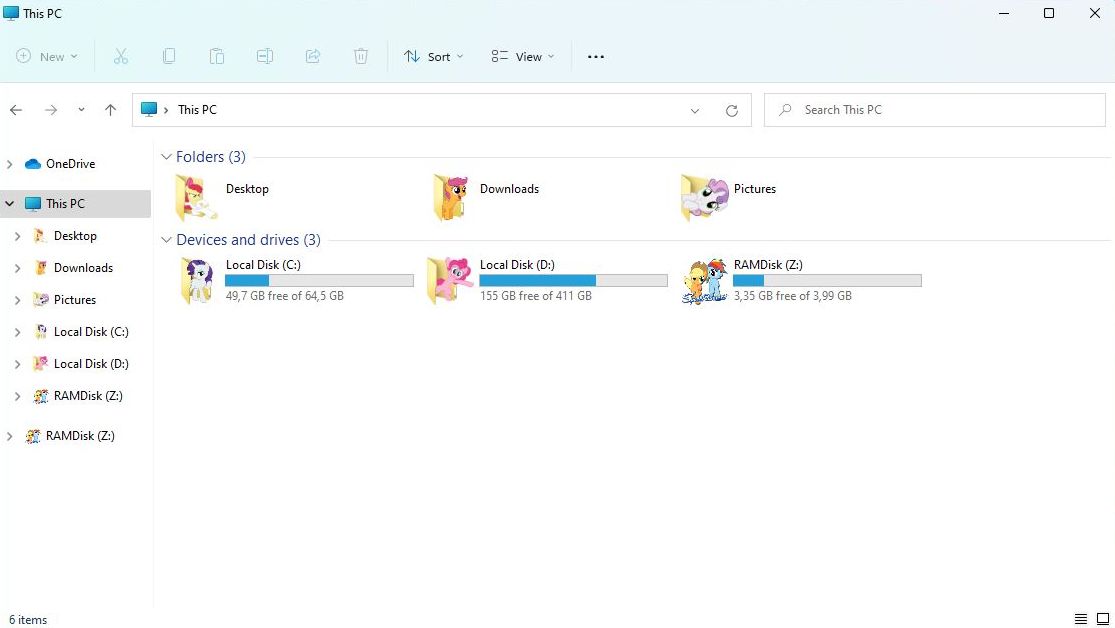Click the Desktop folder label in main pane
The height and width of the screenshot is (628, 1115).
247,188
